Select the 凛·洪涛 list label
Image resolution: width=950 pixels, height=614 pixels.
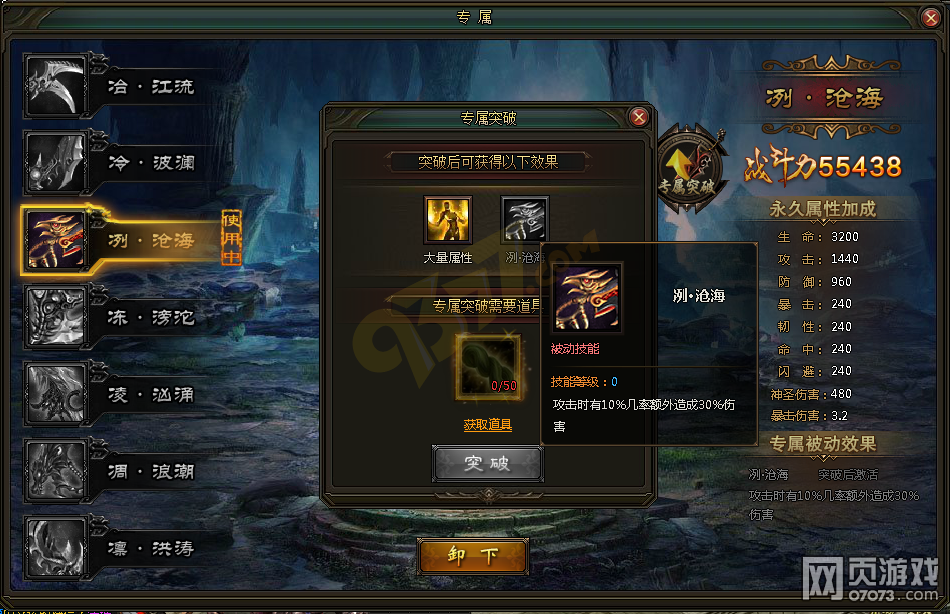(x=151, y=549)
